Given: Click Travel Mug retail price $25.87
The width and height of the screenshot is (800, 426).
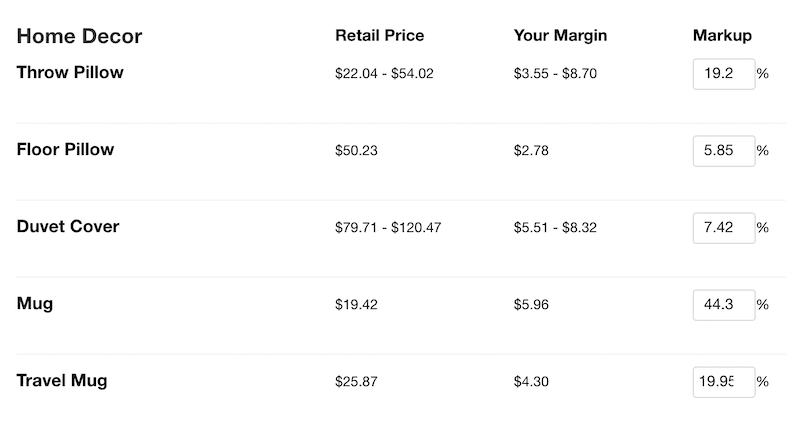Looking at the screenshot, I should 356,382.
